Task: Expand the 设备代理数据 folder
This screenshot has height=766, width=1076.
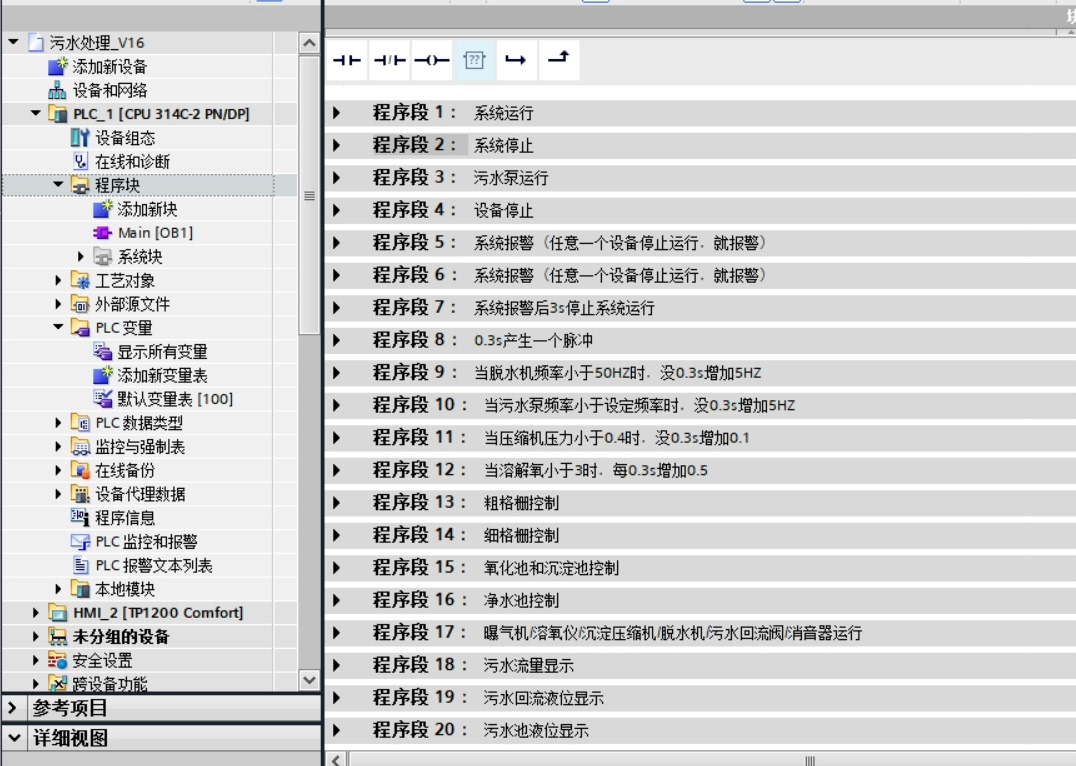Action: pos(58,494)
